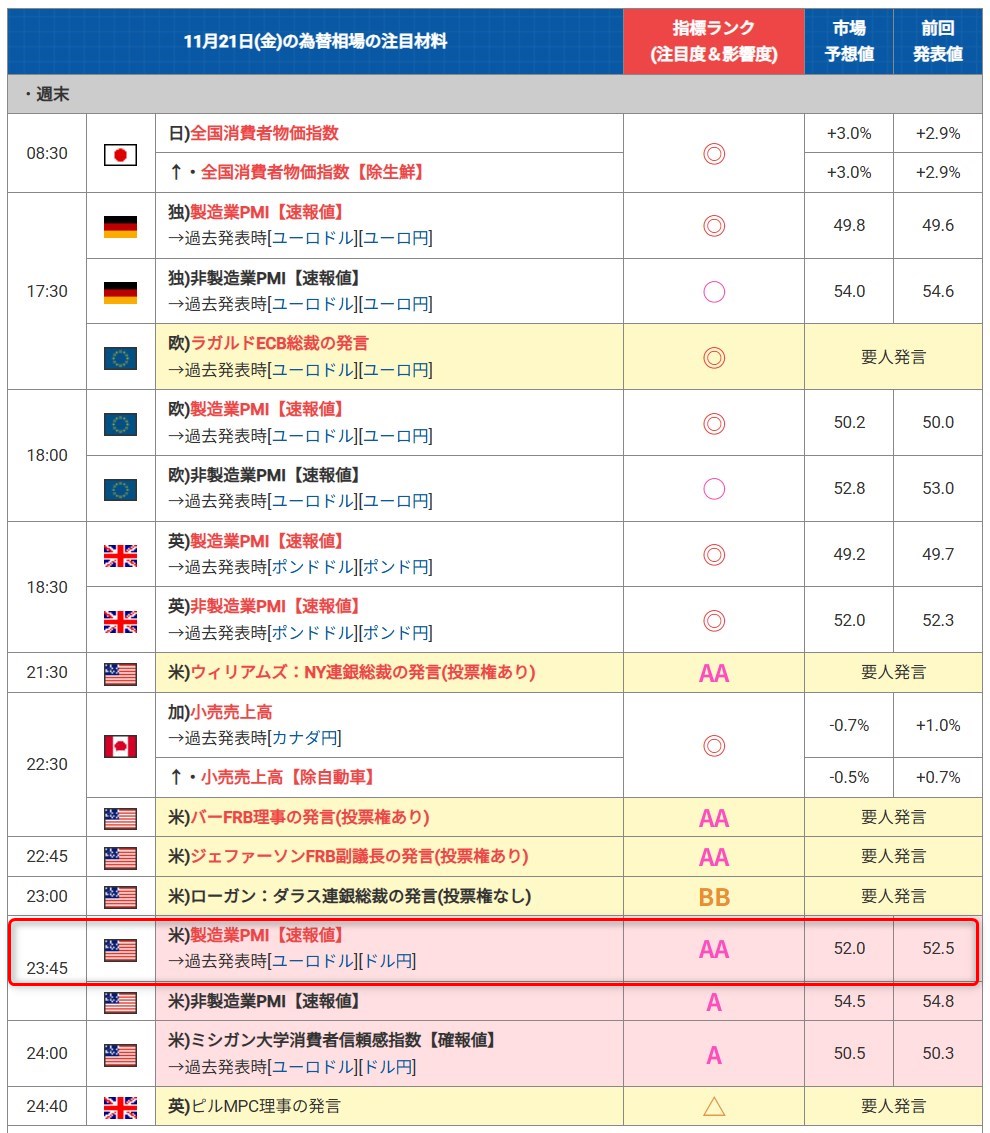Click the Canada flag icon beside 小売売上高

(120, 746)
